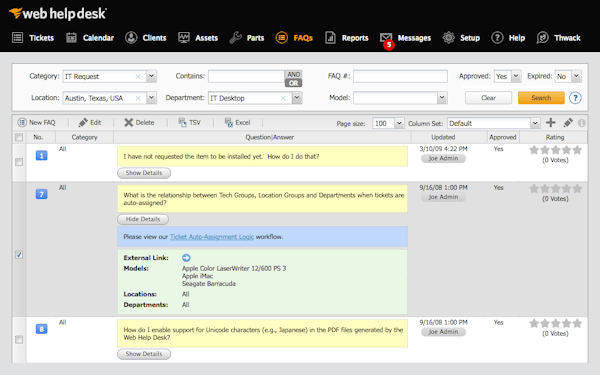Screen dimensions: 600x375
Task: Click the Parts wrench icon
Action: pos(235,38)
